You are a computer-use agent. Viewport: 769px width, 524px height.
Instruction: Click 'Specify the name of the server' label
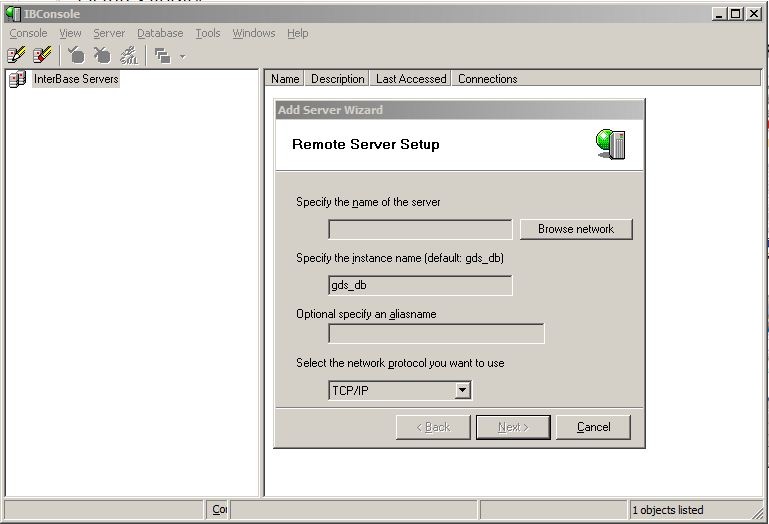[368, 202]
